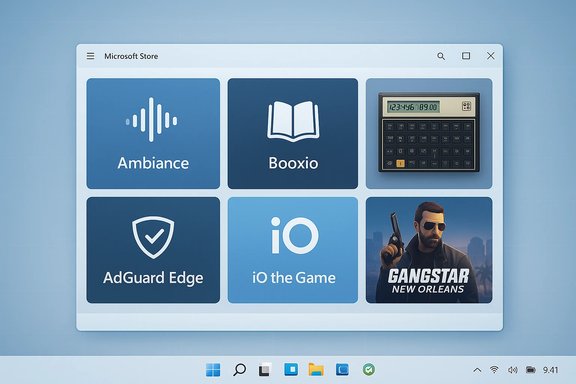Open the blue square app on taskbar

click(291, 369)
